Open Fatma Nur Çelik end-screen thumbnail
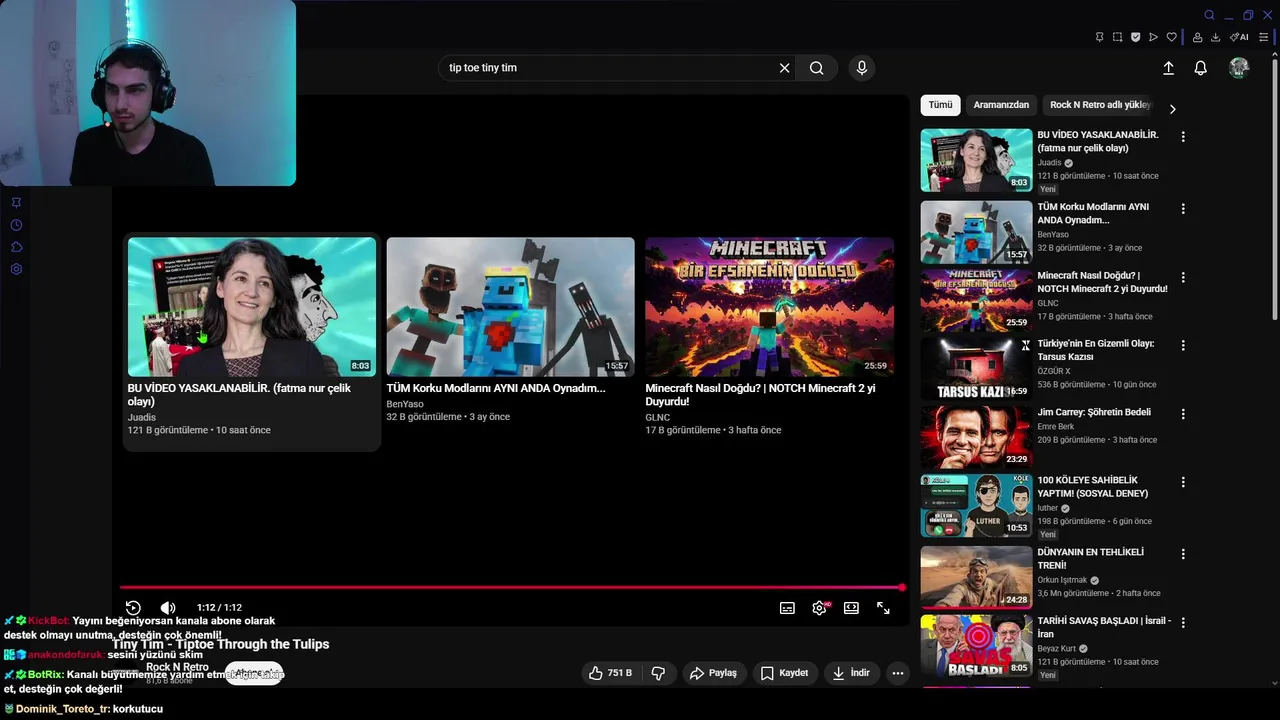 [252, 306]
